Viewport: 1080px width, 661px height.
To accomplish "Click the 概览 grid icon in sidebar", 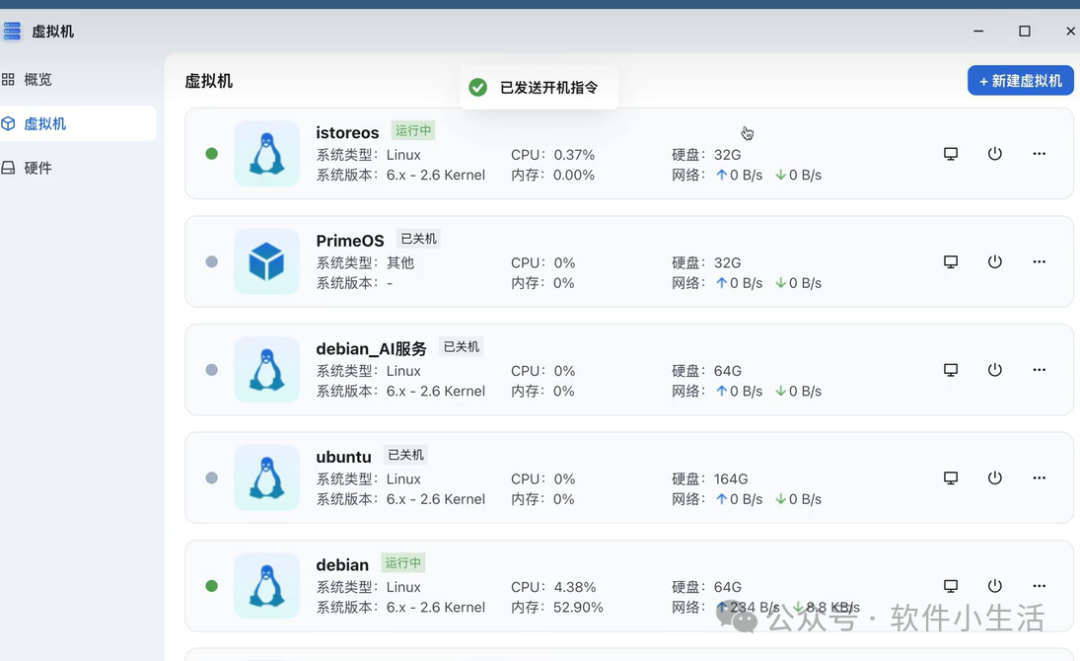I will (x=8, y=80).
